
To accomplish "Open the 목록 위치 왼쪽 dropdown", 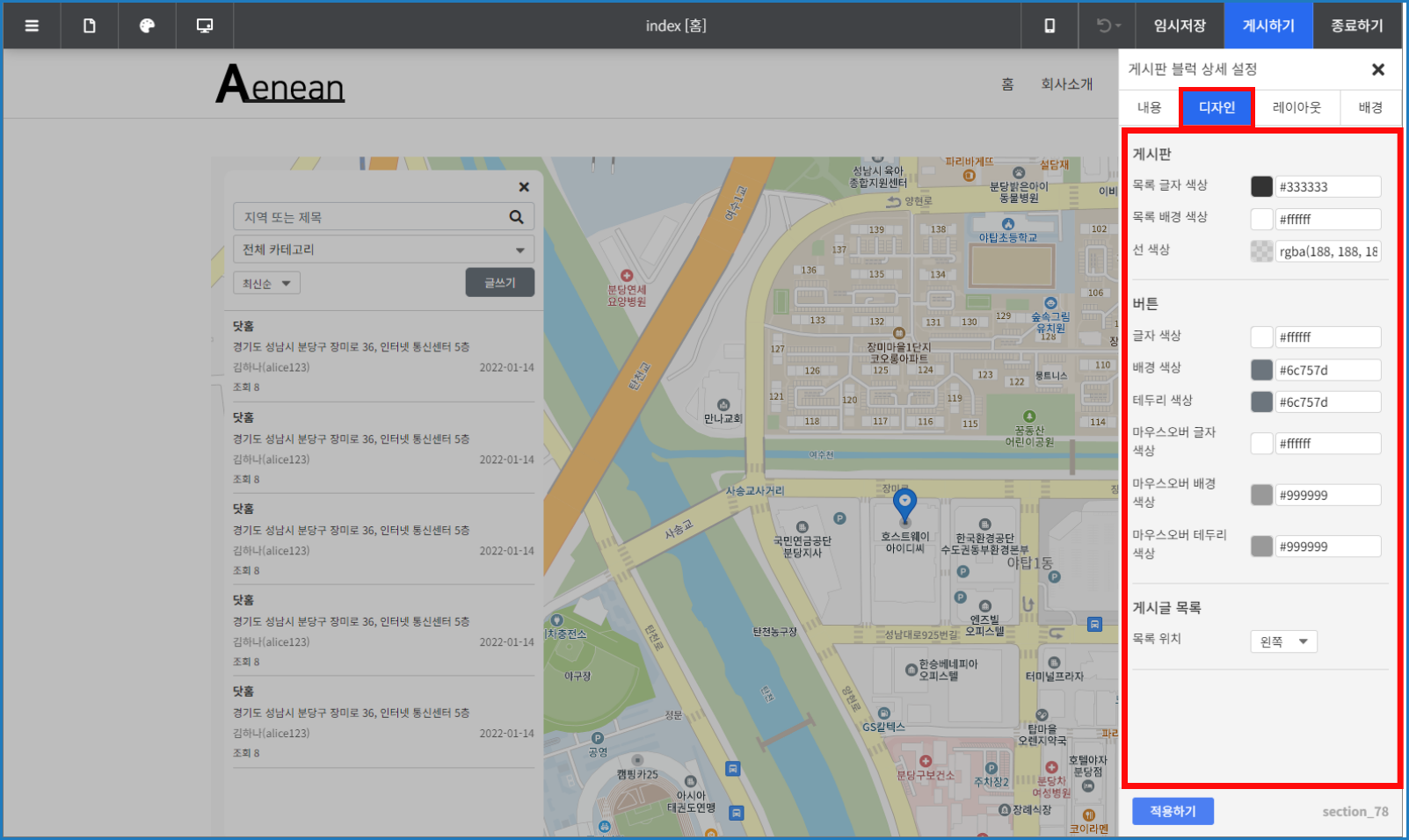I will 1283,641.
